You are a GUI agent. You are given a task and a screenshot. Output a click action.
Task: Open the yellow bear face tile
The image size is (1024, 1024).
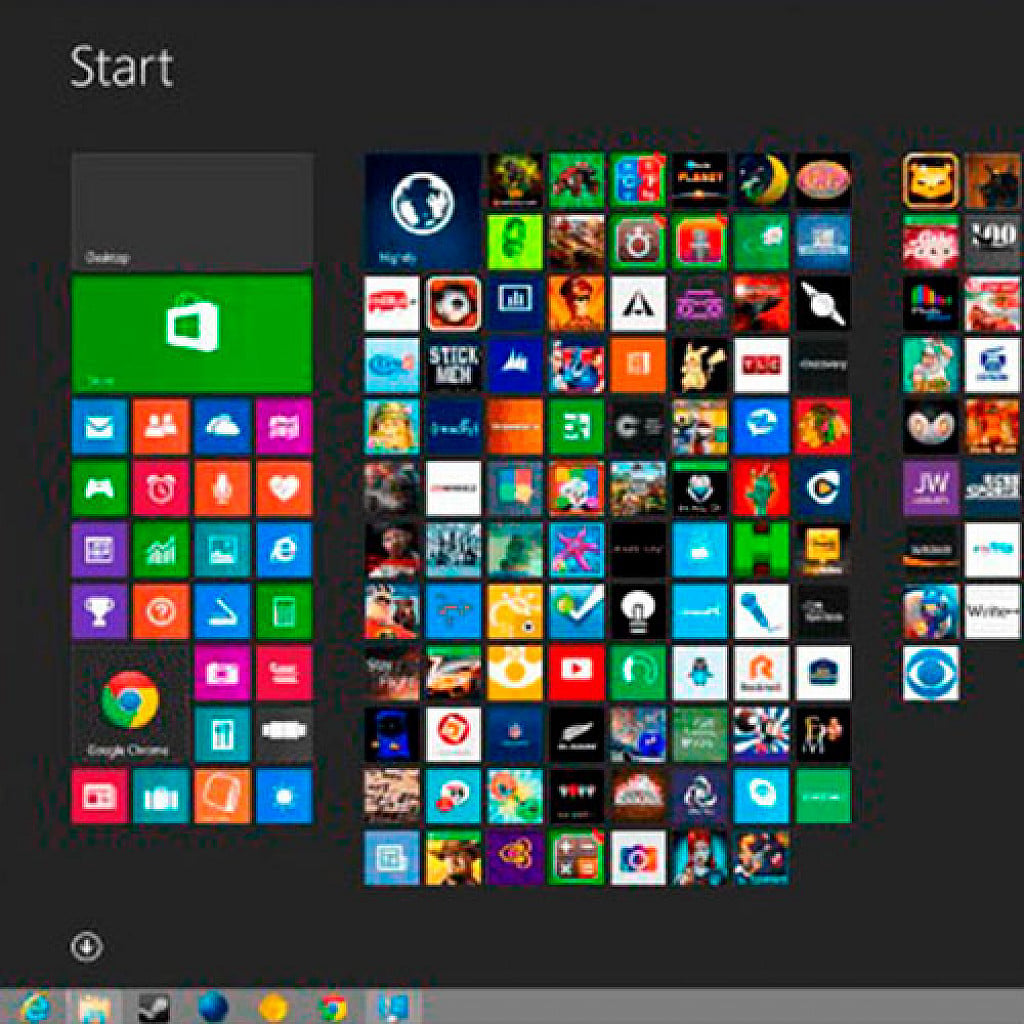pos(931,180)
